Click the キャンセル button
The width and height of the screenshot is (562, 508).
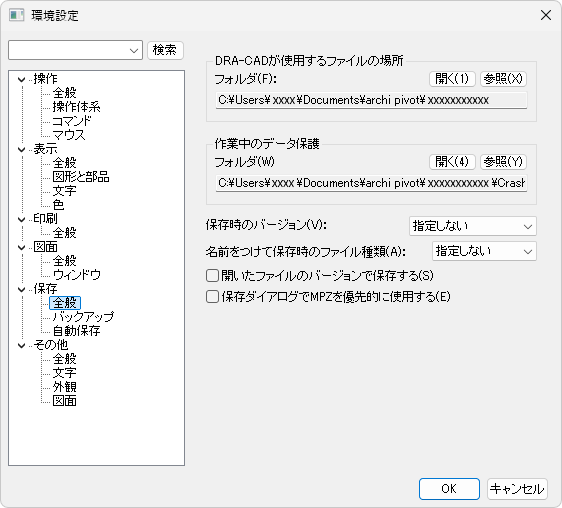[x=517, y=489]
